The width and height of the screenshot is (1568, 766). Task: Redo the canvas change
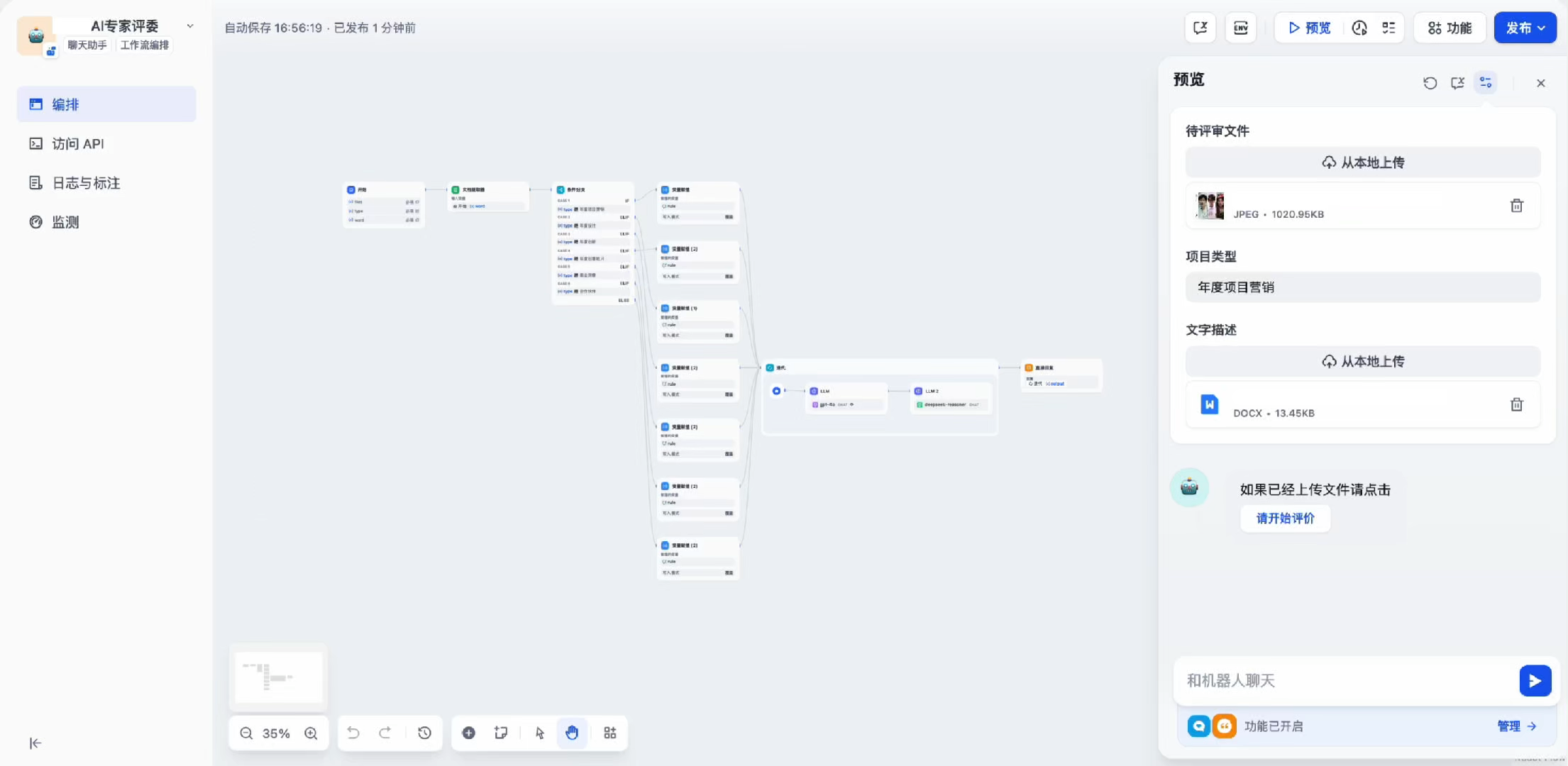tap(385, 733)
